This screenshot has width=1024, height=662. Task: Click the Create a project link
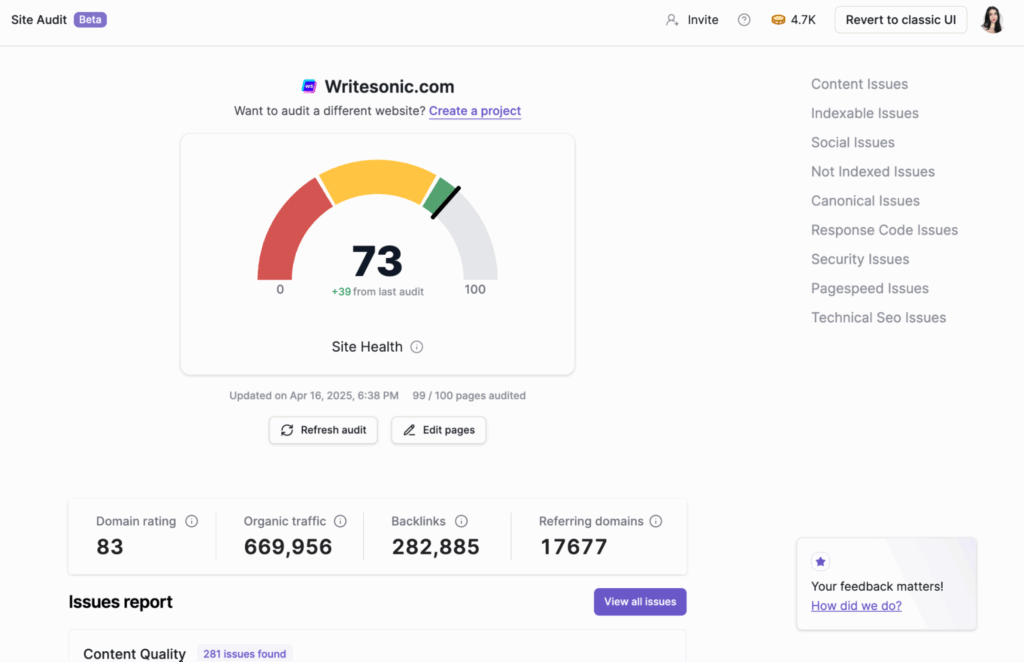[474, 111]
